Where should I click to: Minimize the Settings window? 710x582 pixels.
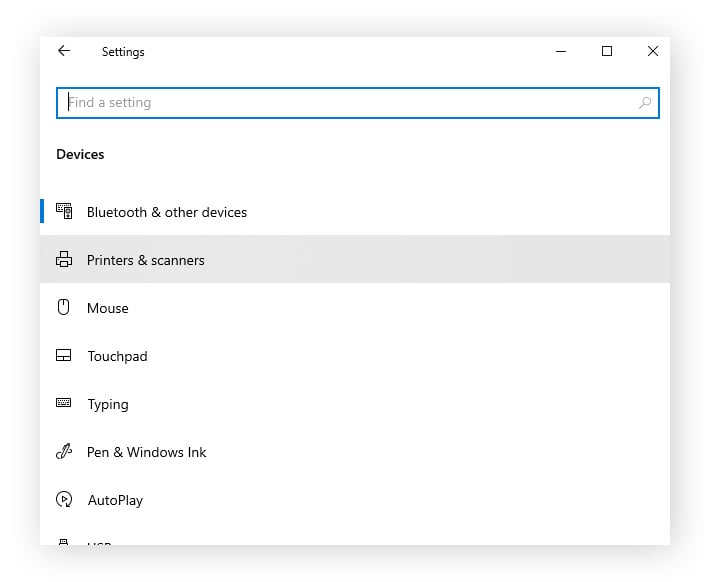(x=561, y=51)
